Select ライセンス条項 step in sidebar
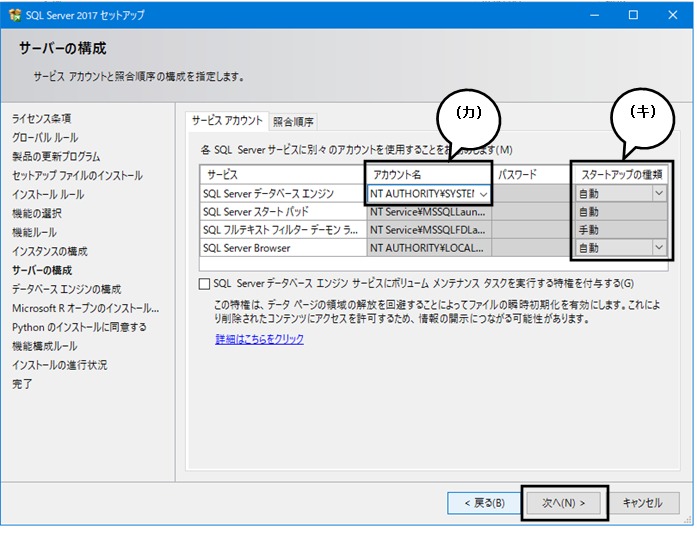Viewport: 697px width, 535px height. click(41, 119)
